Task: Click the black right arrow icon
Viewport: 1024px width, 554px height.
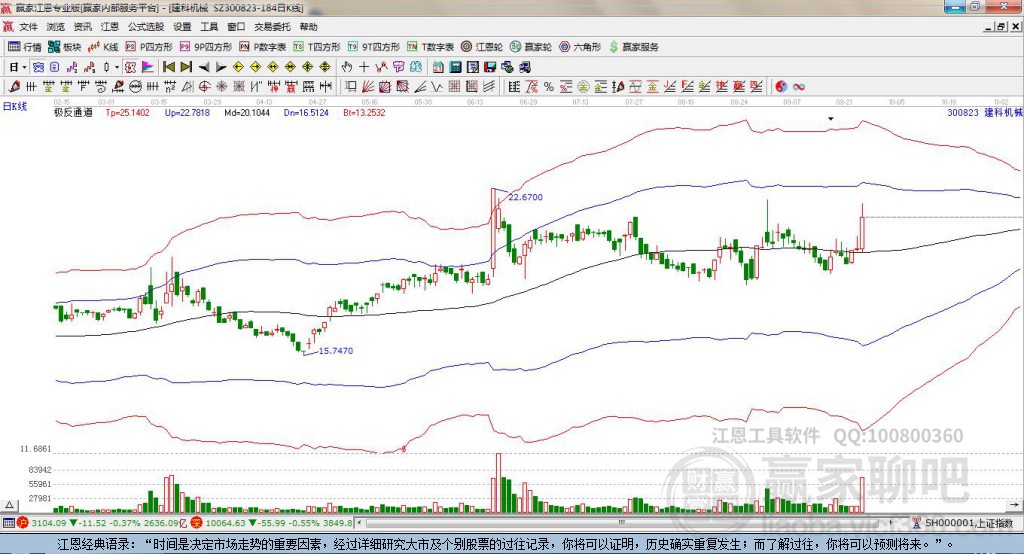Action: (x=221, y=67)
